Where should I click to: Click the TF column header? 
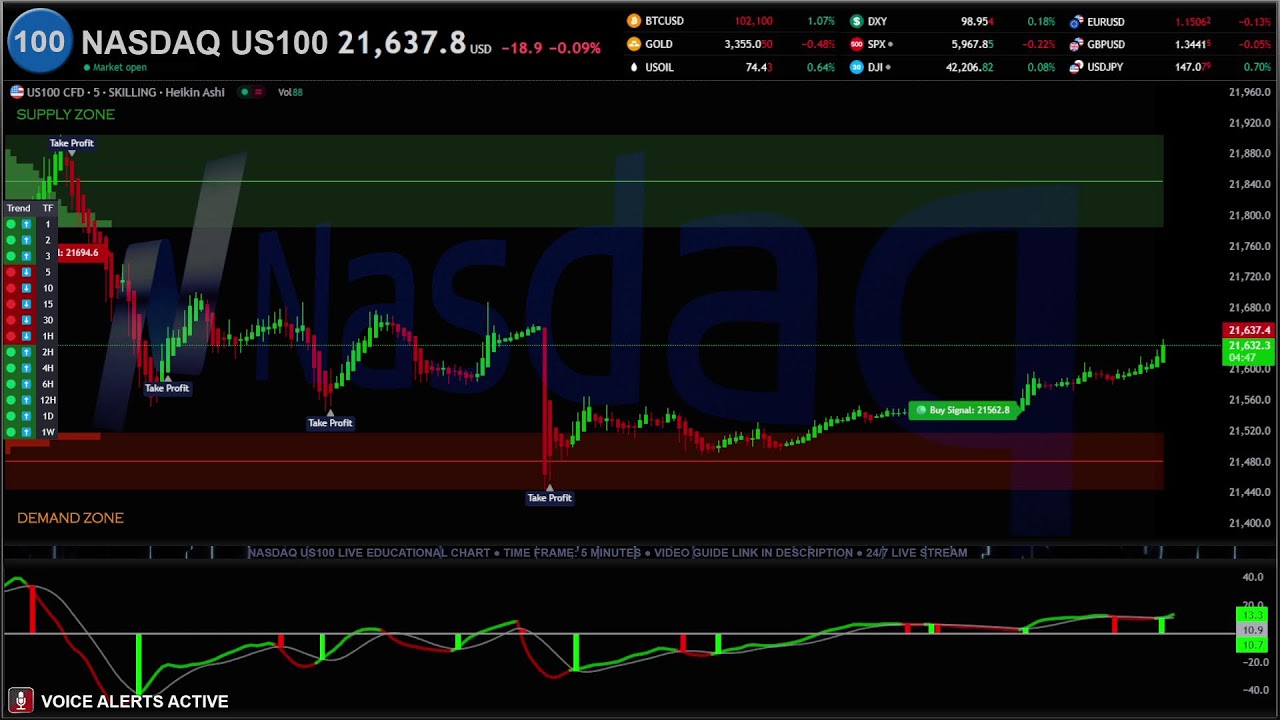click(47, 208)
